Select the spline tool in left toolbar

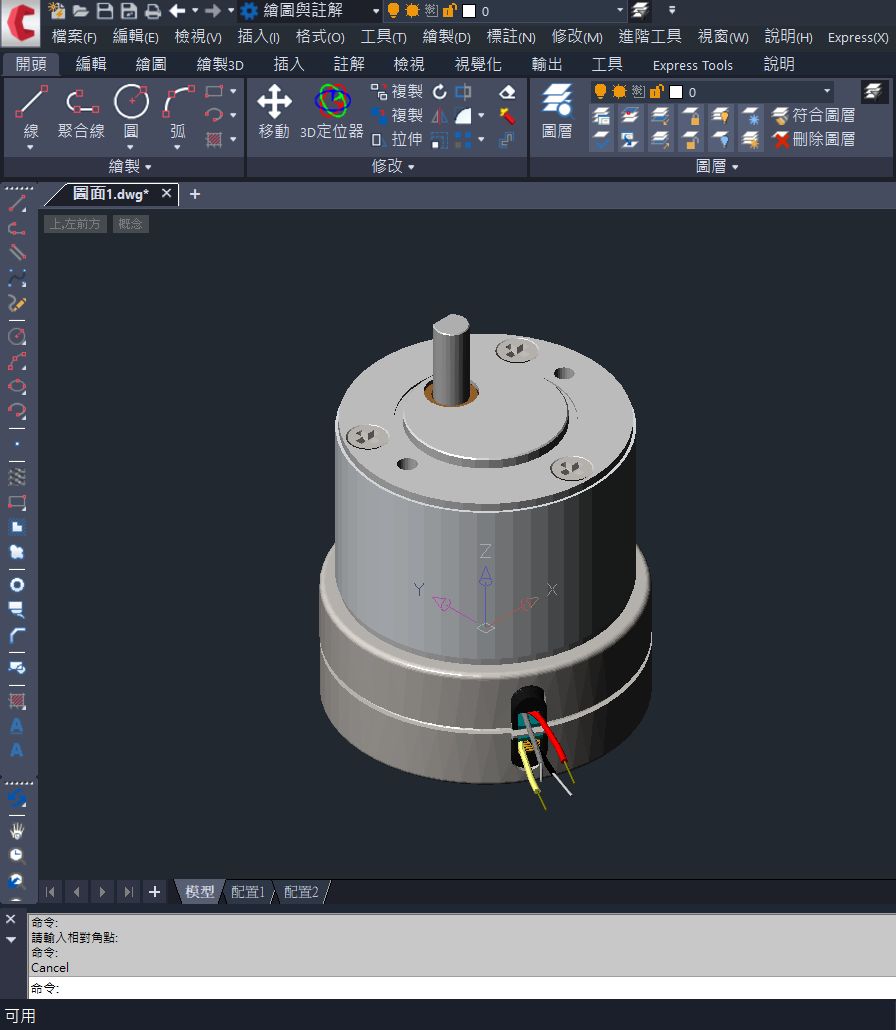[x=17, y=278]
